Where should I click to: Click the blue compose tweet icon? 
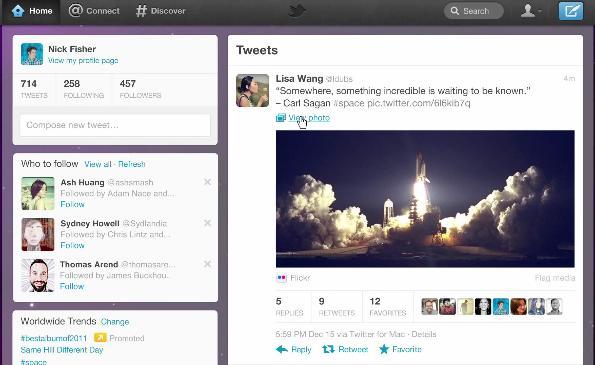570,11
